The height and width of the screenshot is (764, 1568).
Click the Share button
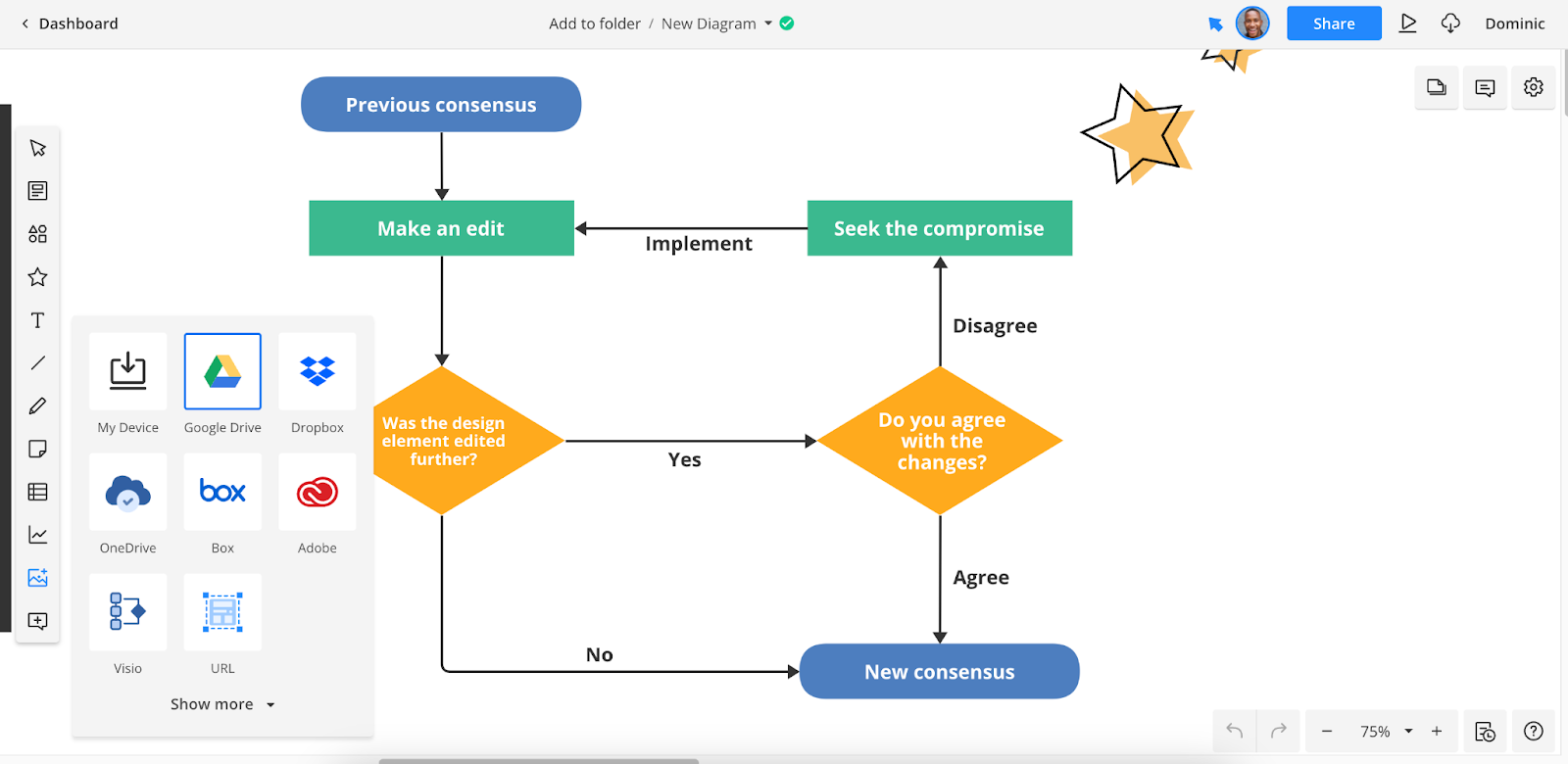click(x=1334, y=24)
